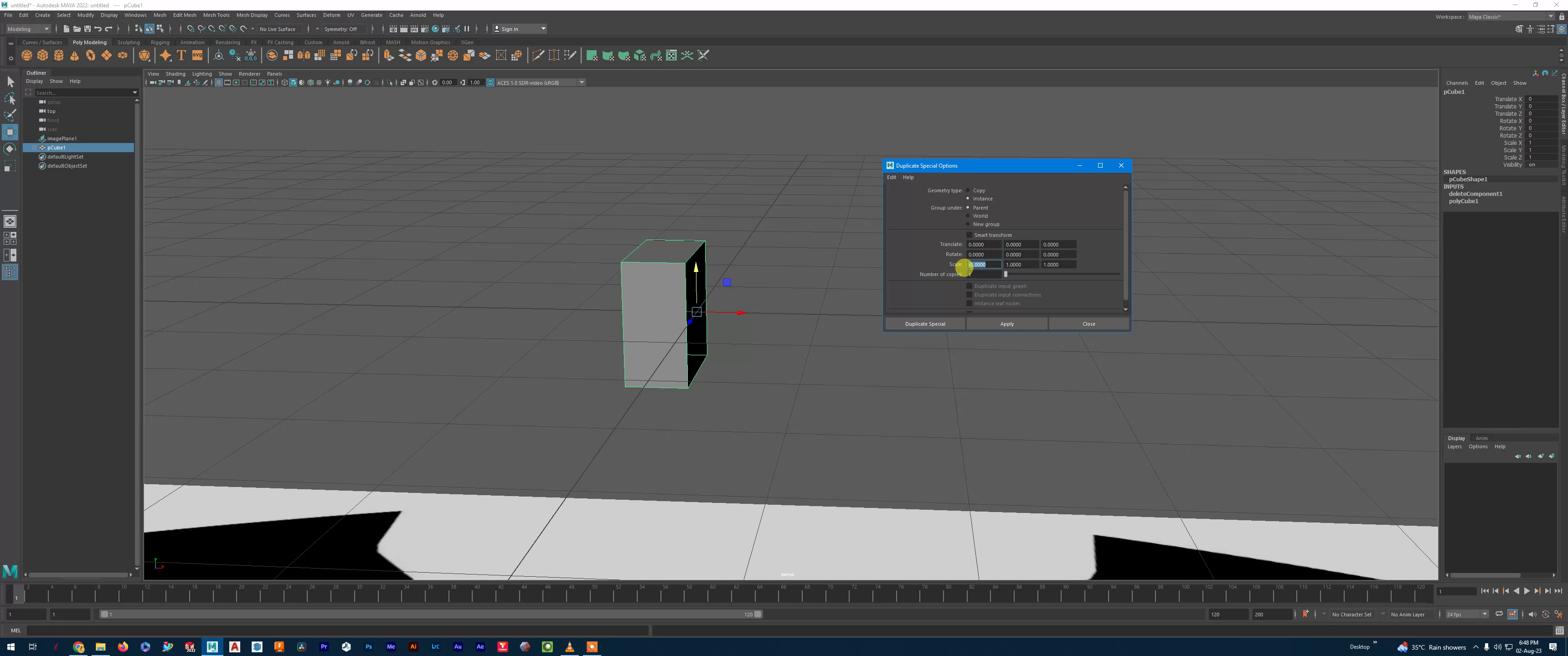Click the Freeze Transformations shelf icon

tap(251, 56)
